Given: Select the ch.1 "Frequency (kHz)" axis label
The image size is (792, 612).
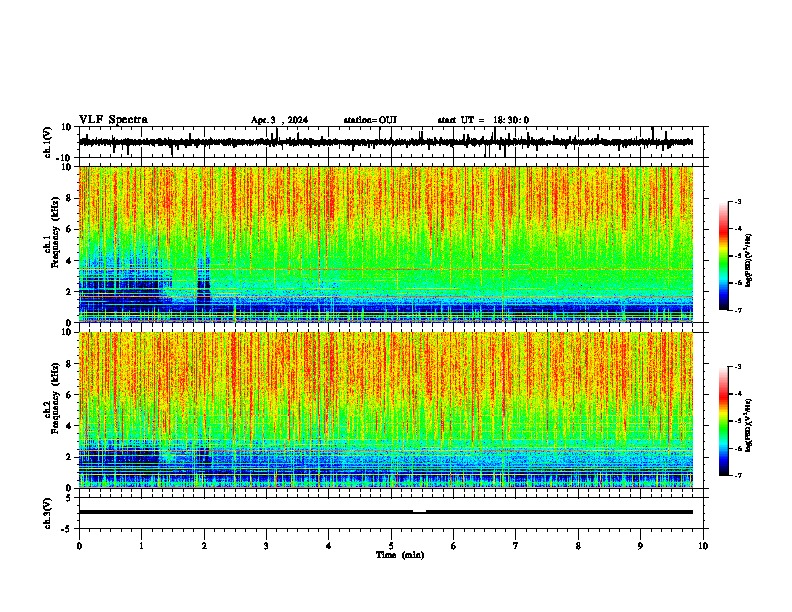Looking at the screenshot, I should 55,233.
